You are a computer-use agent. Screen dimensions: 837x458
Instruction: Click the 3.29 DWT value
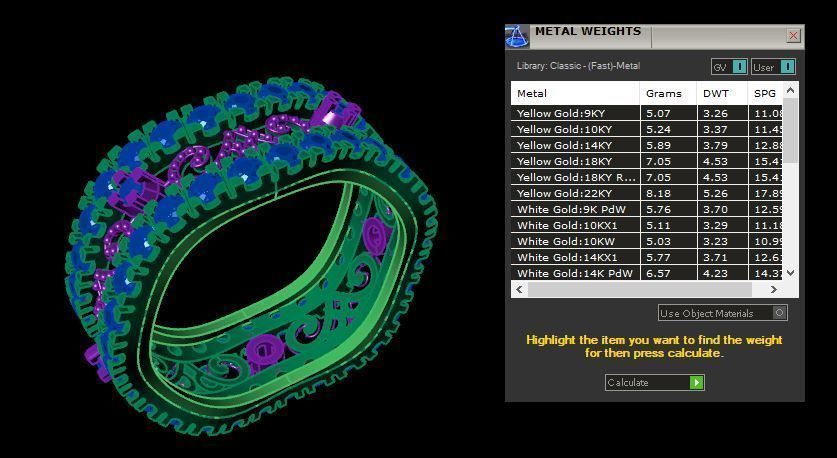715,225
